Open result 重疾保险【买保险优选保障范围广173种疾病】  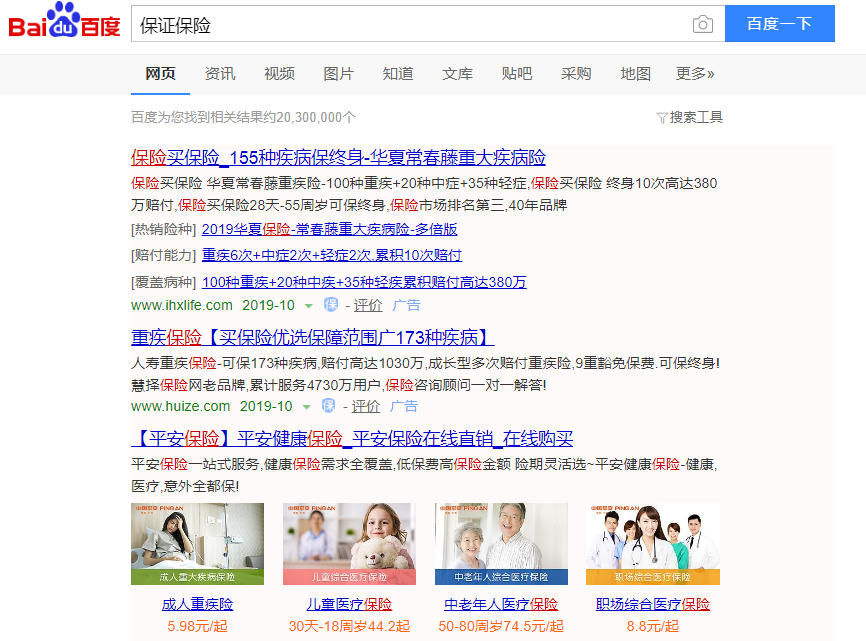click(313, 337)
